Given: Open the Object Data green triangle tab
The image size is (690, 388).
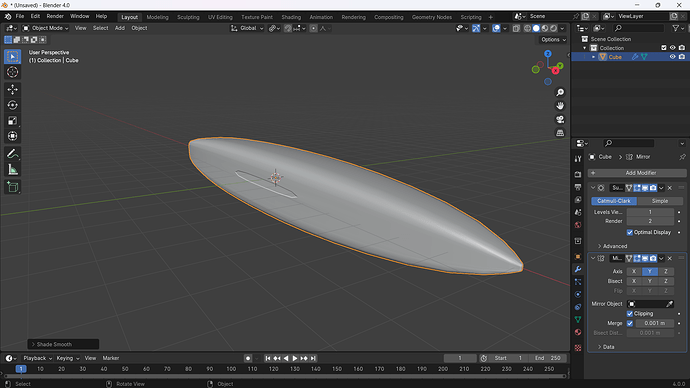Looking at the screenshot, I should coord(578,319).
